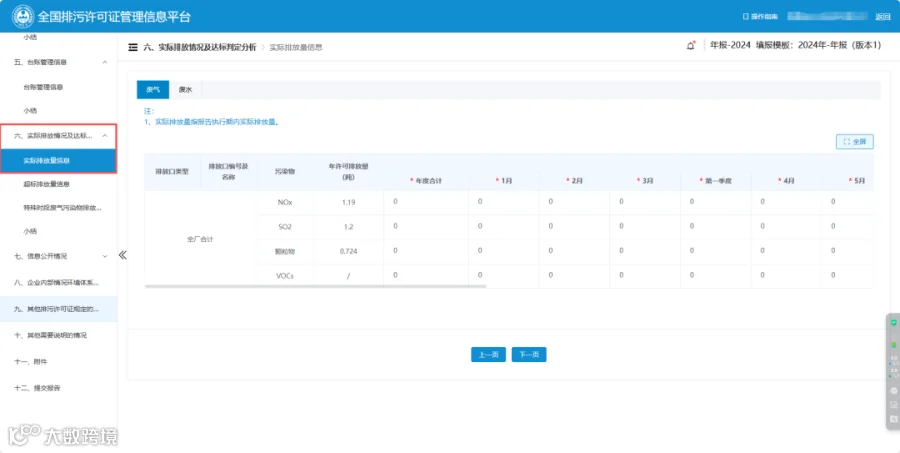
Task: Go to next page with 下一页
Action: (x=529, y=354)
